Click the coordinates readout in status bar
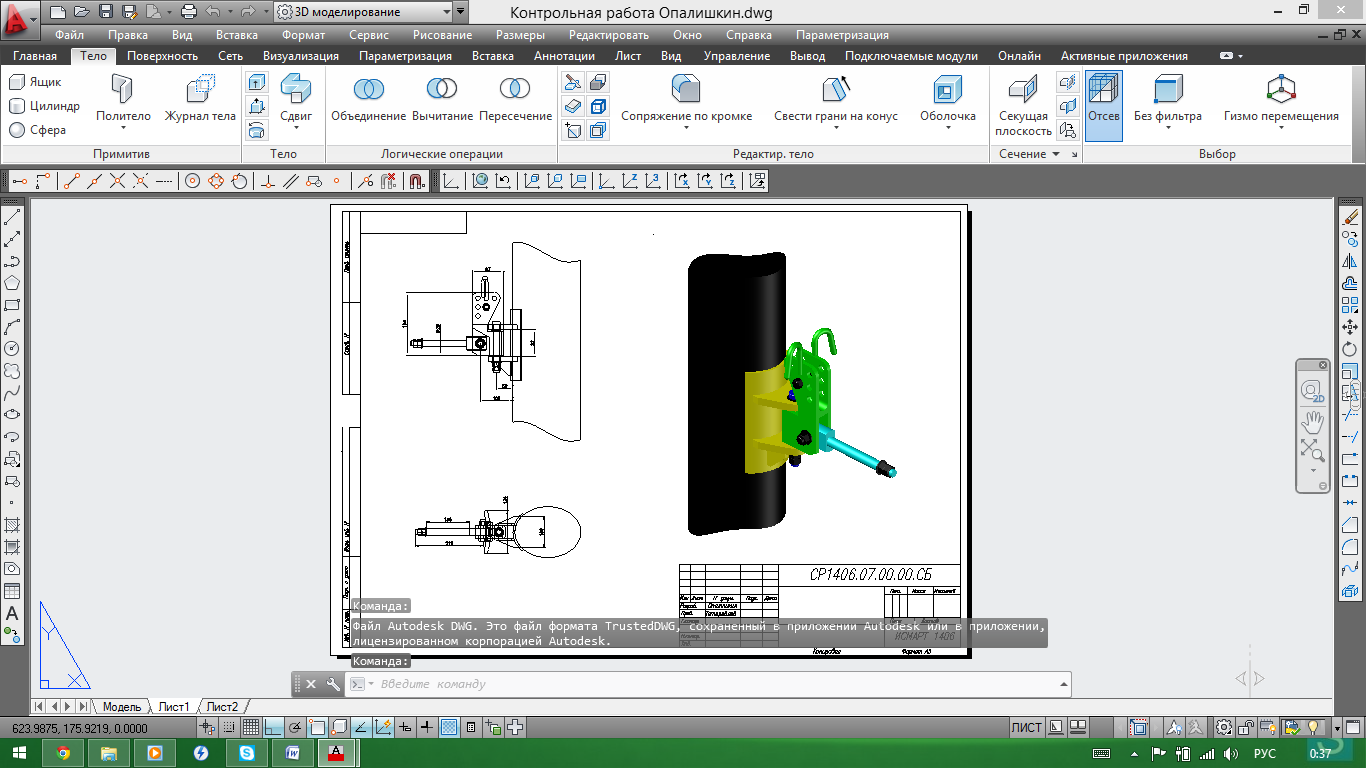This screenshot has height=768, width=1366. (x=80, y=729)
